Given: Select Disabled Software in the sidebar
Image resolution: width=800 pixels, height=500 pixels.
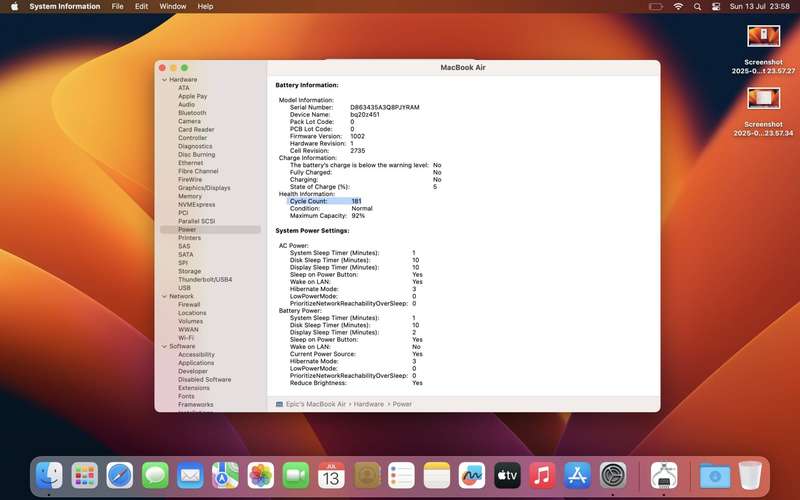Looking at the screenshot, I should (x=205, y=380).
